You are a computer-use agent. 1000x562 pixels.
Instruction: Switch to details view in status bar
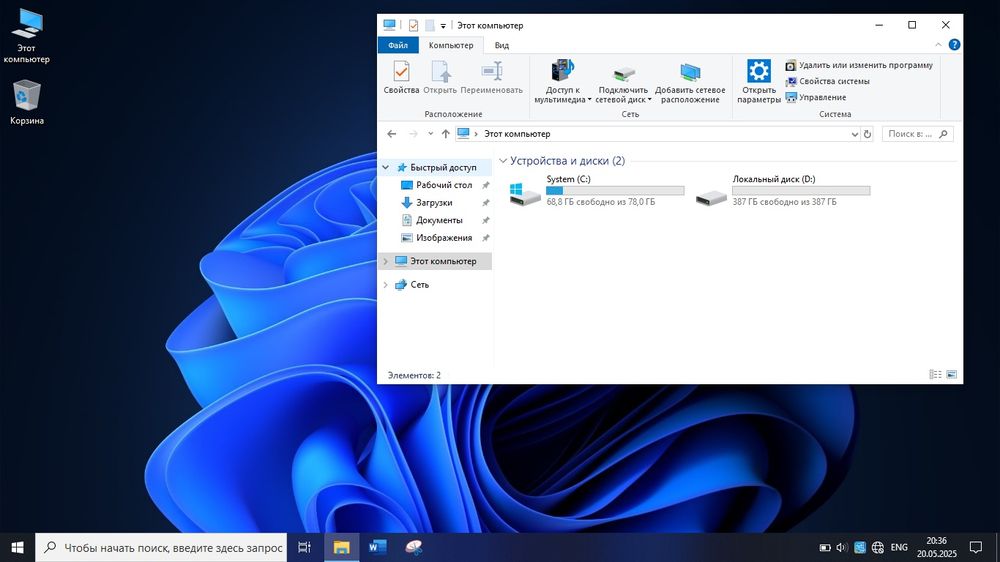tap(935, 375)
